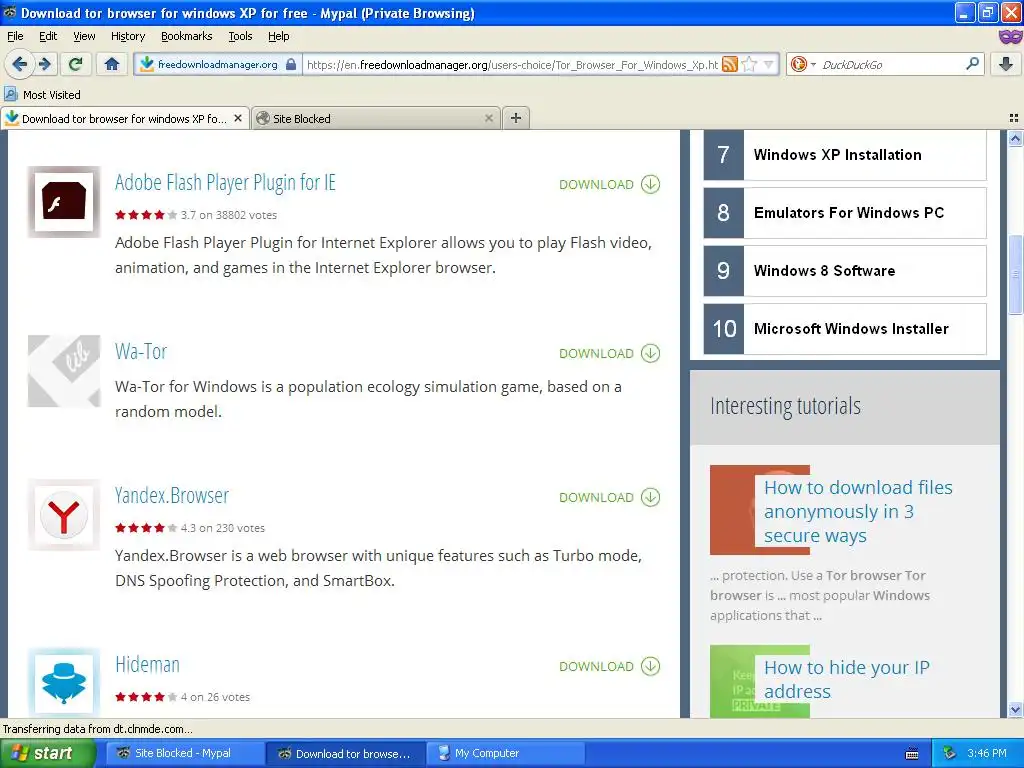Click Hideman 4 on 26 votes rating

(x=183, y=697)
